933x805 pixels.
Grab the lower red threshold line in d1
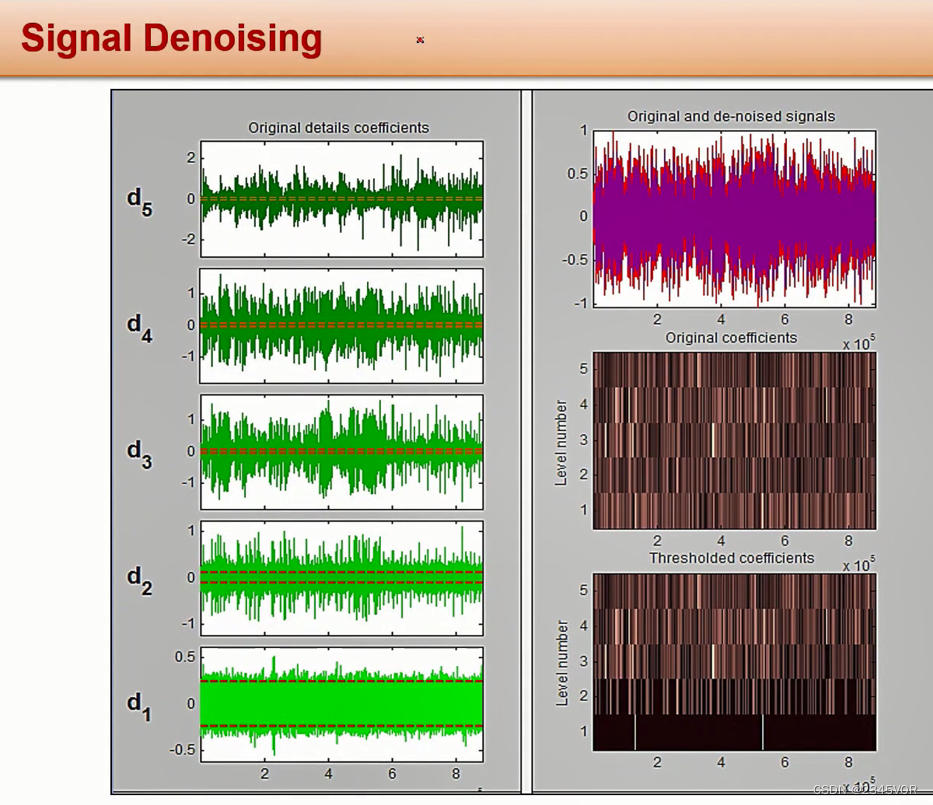click(342, 726)
